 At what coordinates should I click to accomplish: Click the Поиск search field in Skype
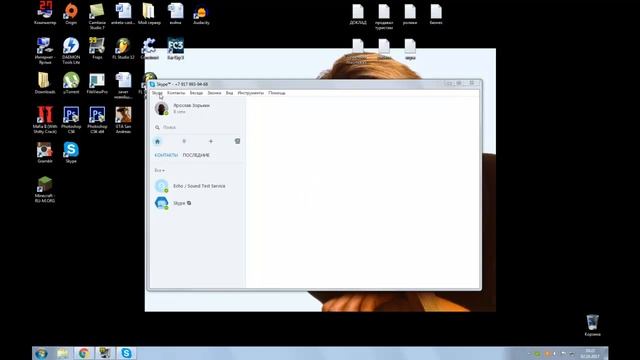click(x=198, y=127)
